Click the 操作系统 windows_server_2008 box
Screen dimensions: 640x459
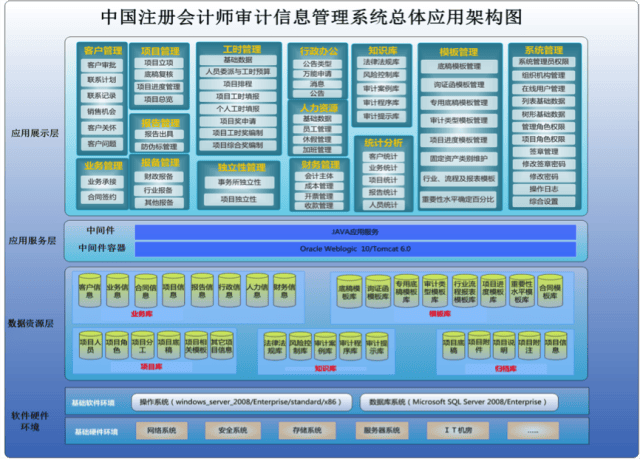tap(242, 402)
